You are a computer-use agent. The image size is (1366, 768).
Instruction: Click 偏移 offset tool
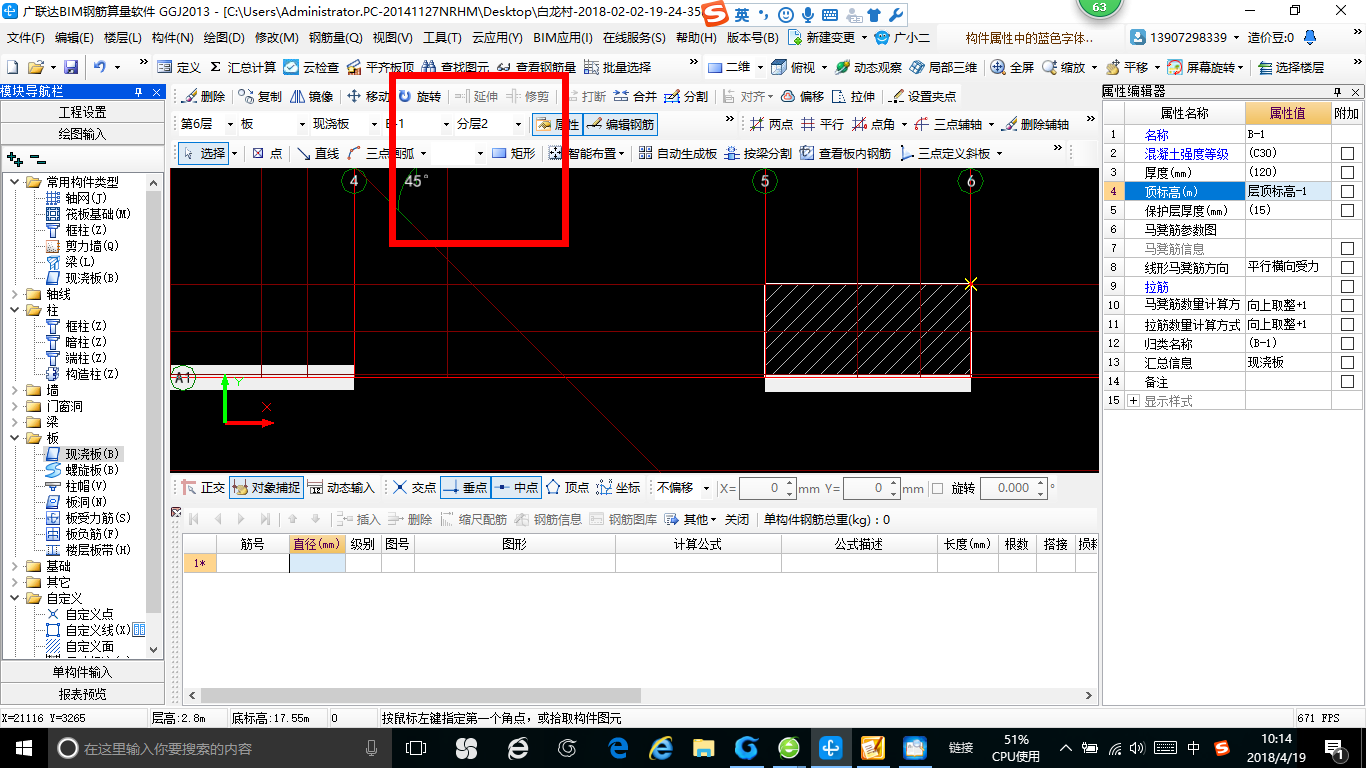coord(802,96)
